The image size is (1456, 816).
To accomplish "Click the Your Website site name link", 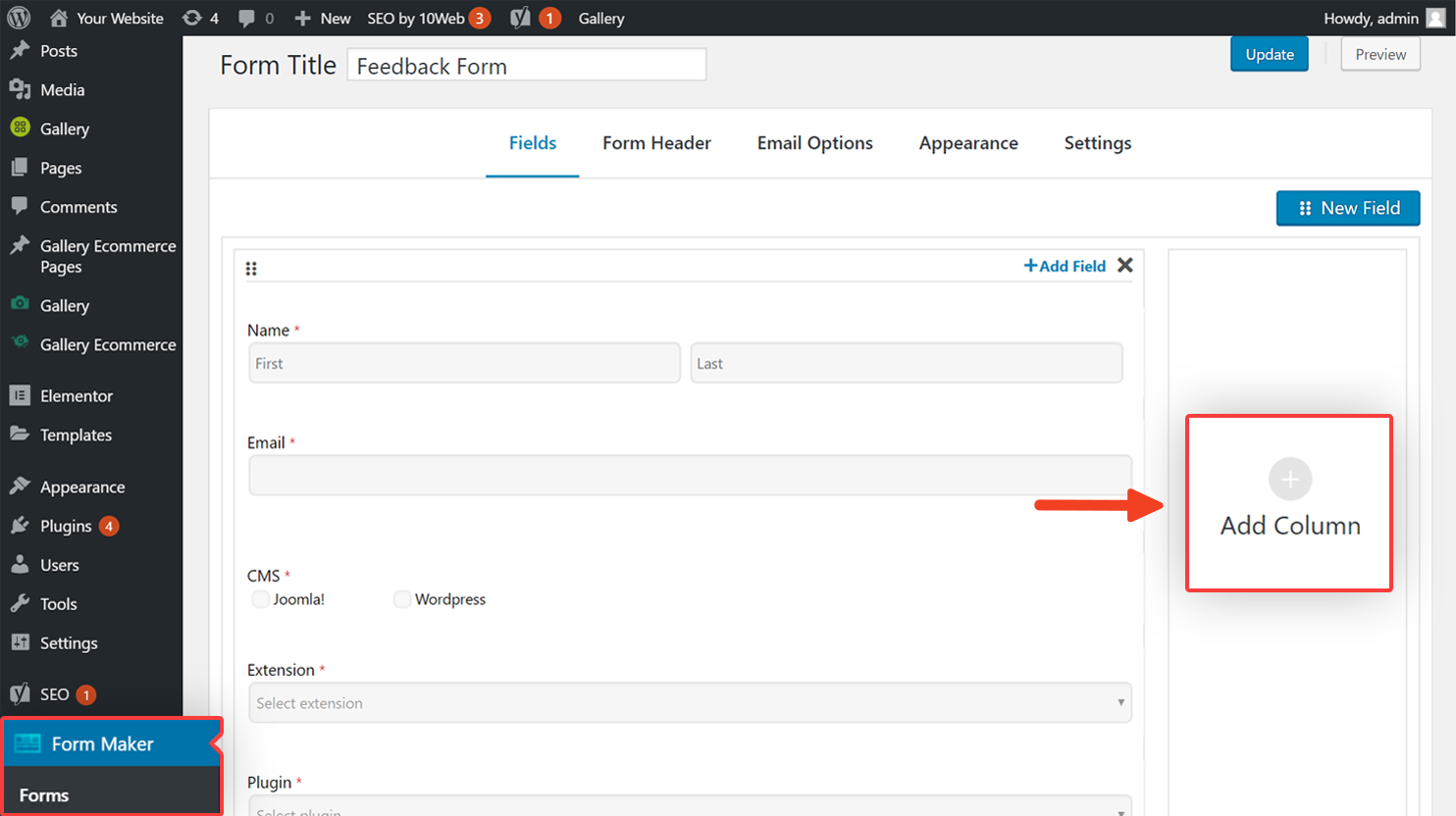I will tap(120, 19).
